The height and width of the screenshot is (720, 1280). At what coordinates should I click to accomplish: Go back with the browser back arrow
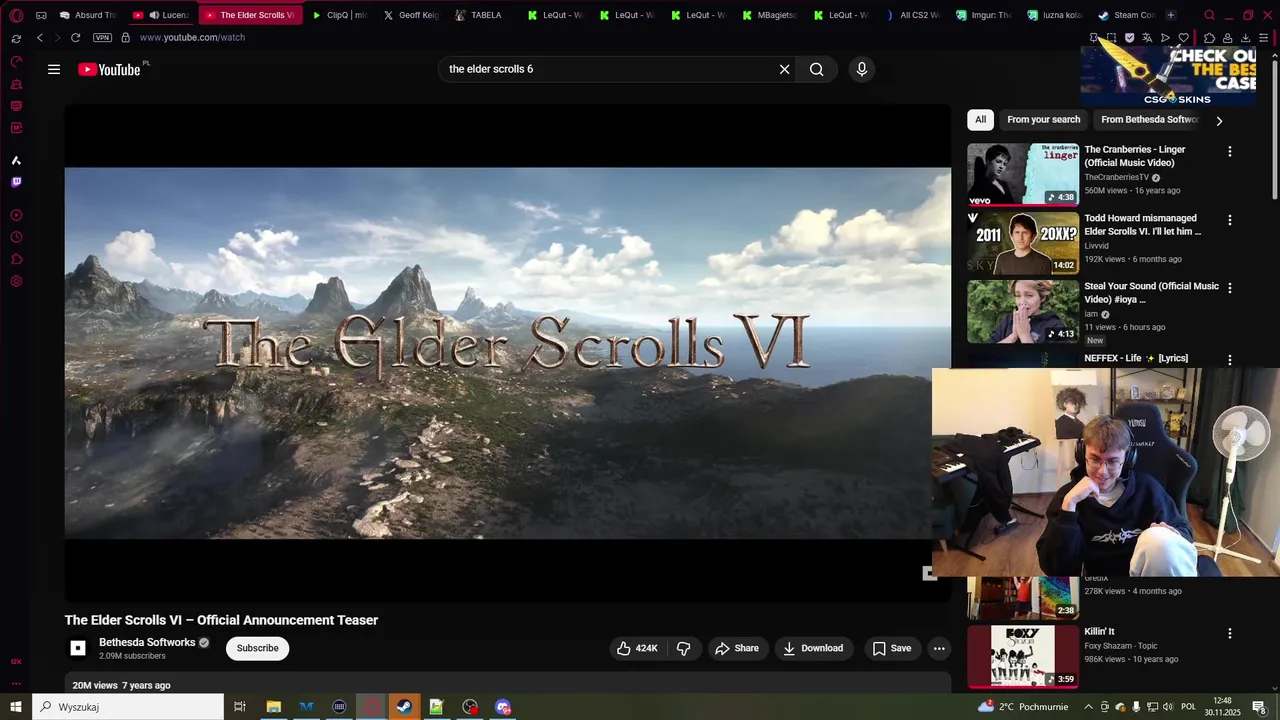point(40,37)
